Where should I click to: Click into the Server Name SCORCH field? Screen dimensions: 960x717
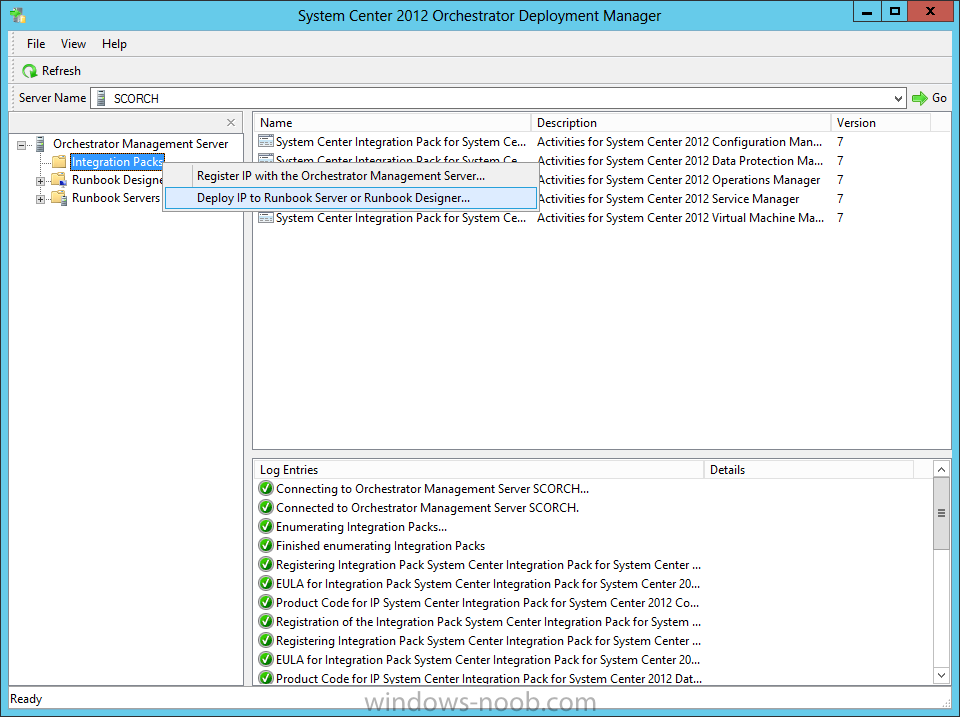[496, 98]
